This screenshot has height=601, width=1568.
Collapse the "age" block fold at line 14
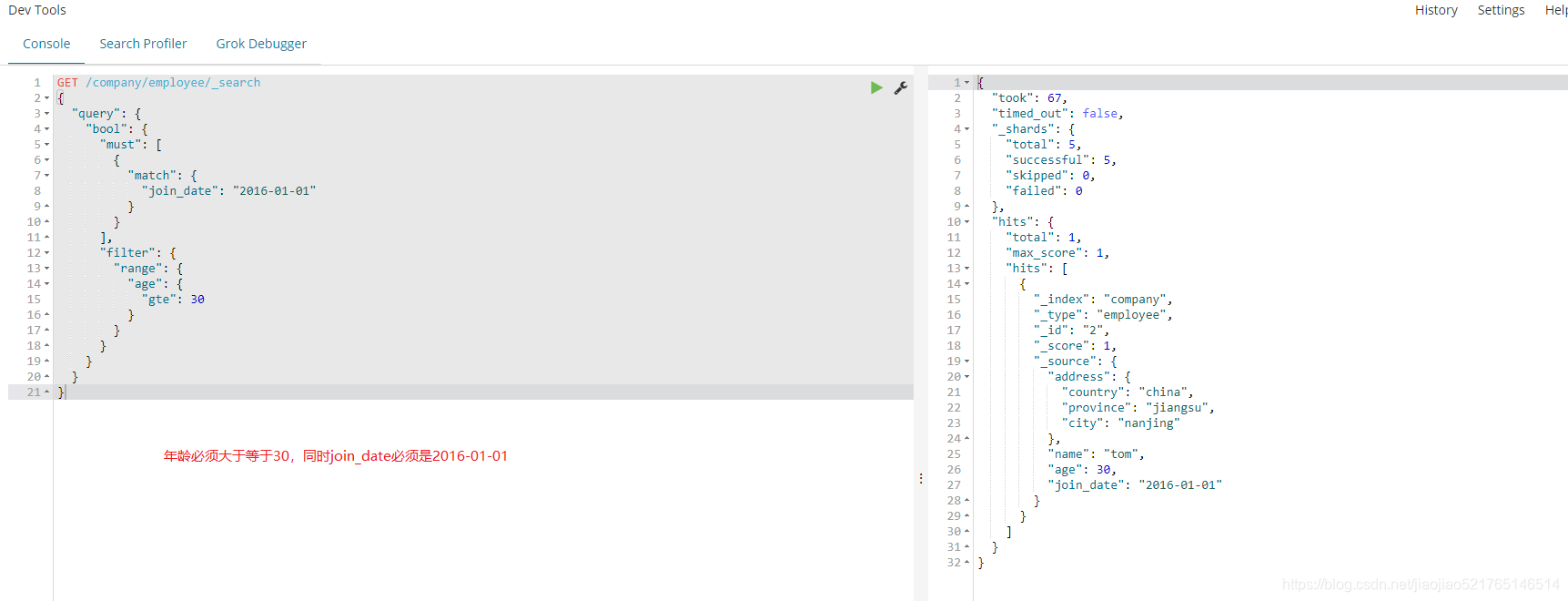pyautogui.click(x=47, y=284)
